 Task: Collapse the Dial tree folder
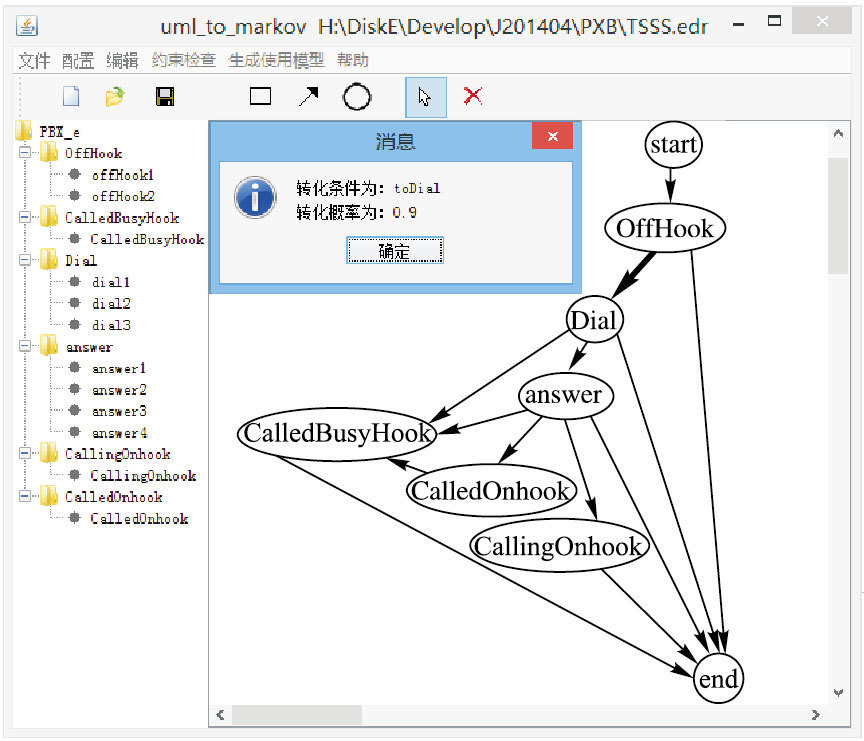[x=24, y=261]
